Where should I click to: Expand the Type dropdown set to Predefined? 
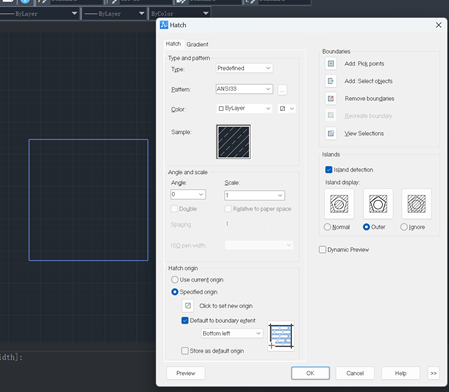tap(244, 68)
